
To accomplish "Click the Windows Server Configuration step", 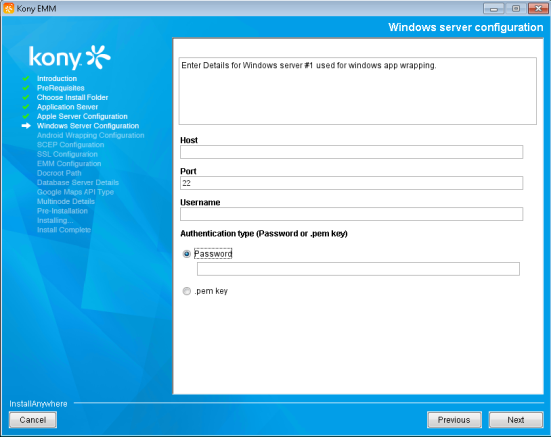I will click(x=88, y=126).
